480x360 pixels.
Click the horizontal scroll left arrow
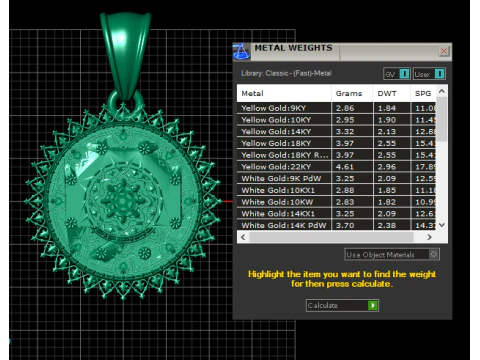pos(243,237)
